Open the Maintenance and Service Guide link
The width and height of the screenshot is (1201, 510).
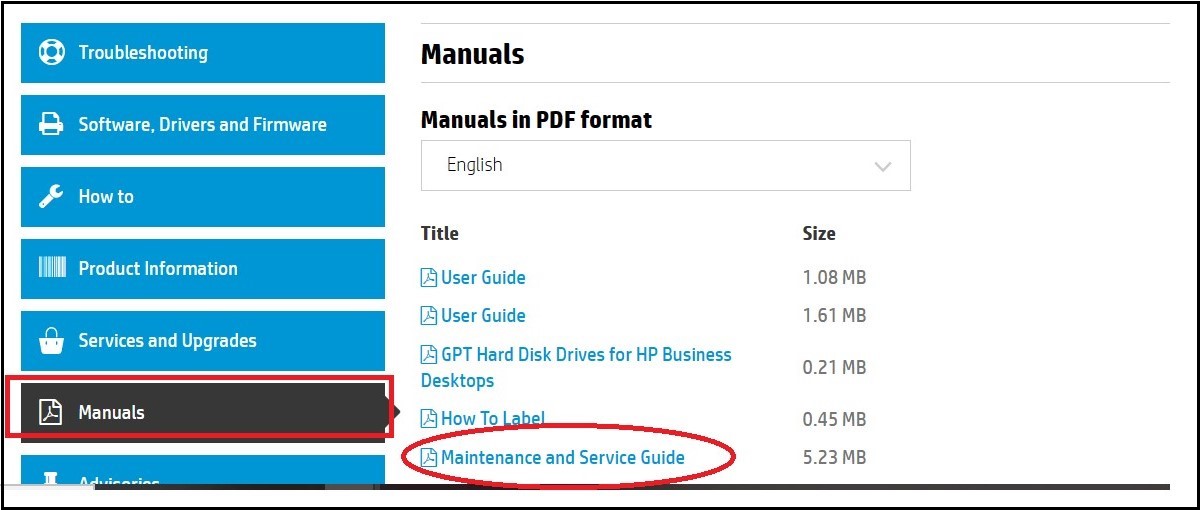tap(563, 458)
